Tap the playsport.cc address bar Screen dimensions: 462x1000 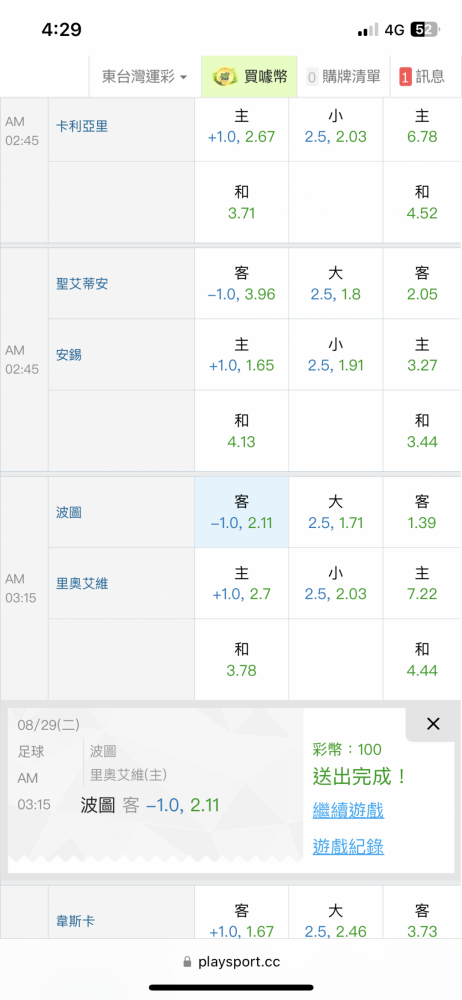pos(231,962)
